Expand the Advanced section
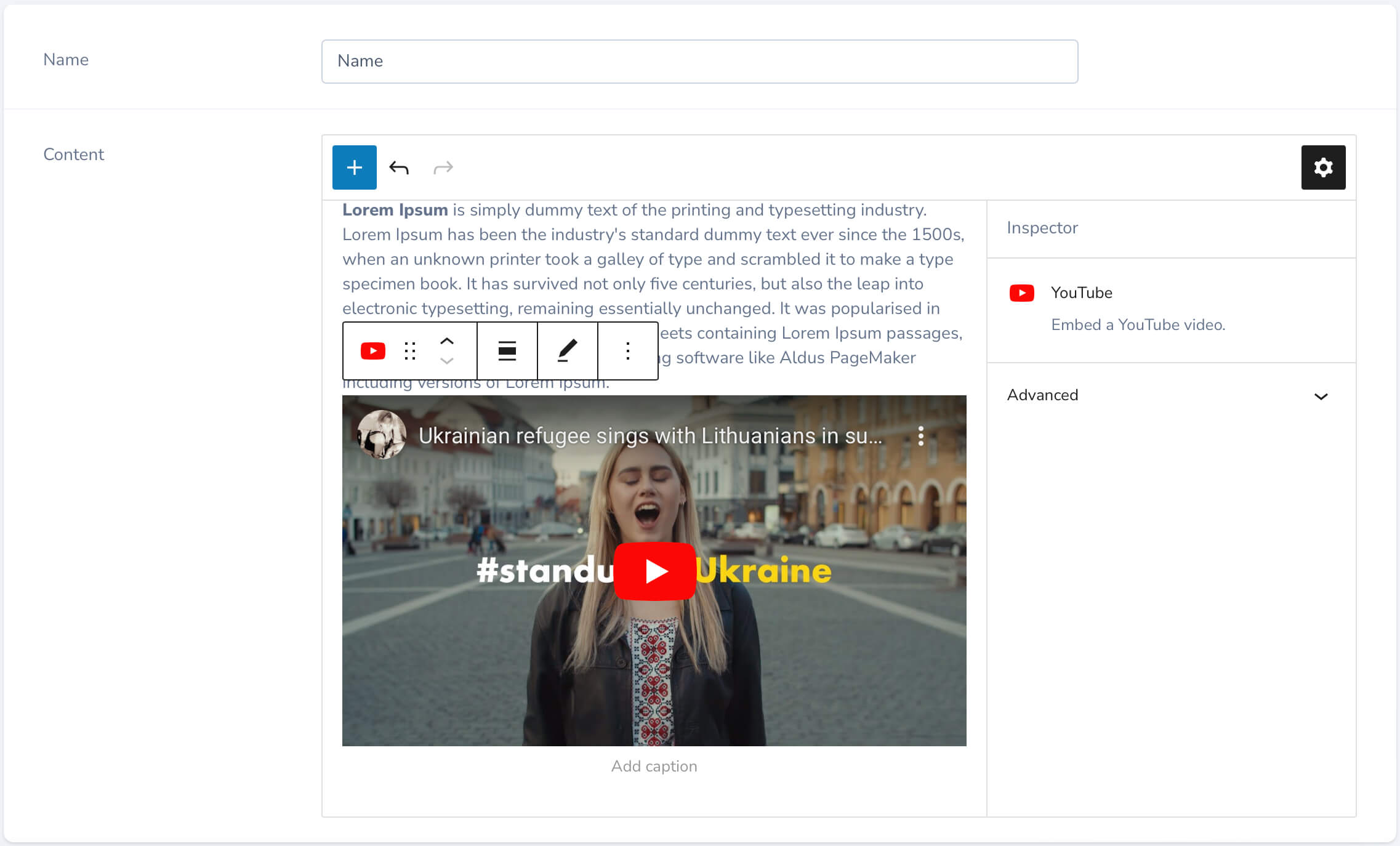 (1169, 395)
